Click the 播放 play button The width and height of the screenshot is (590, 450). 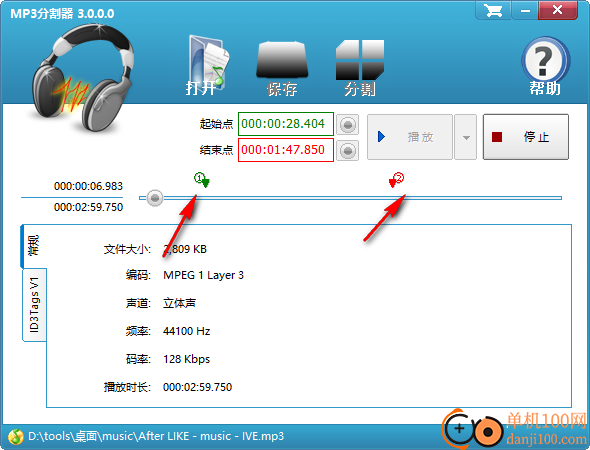tap(410, 137)
